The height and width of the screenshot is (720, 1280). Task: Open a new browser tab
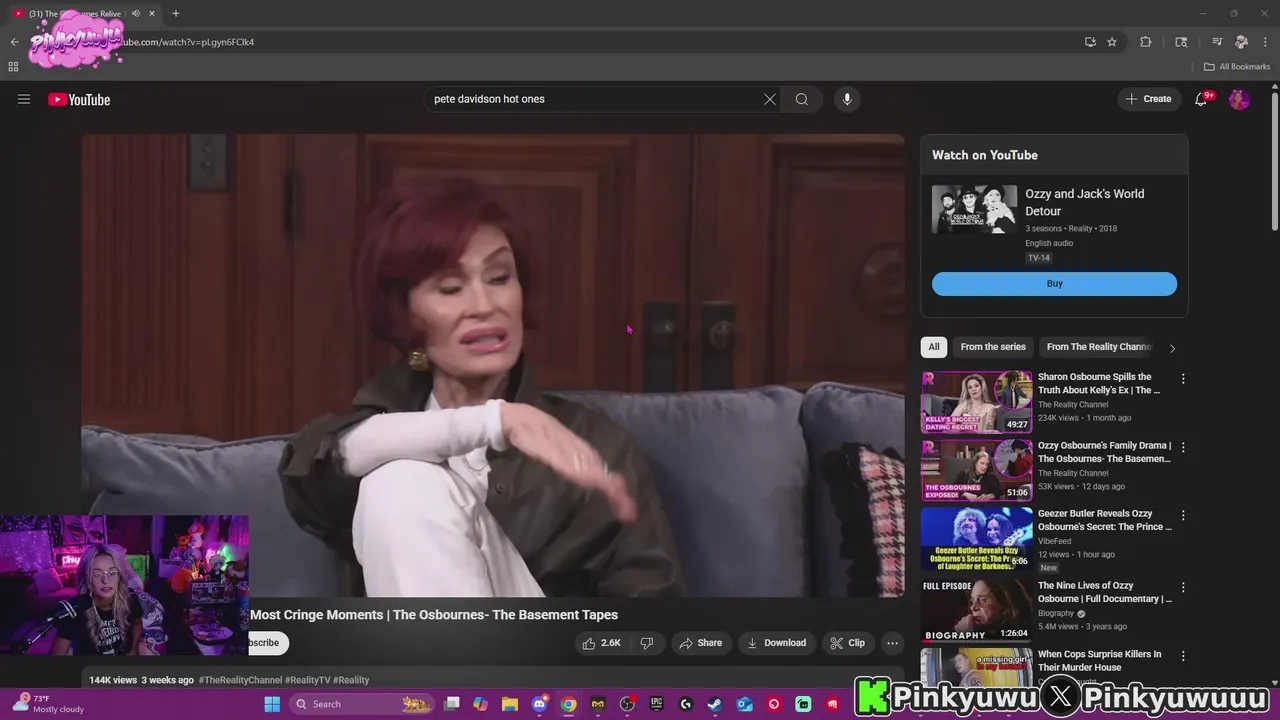click(x=175, y=13)
